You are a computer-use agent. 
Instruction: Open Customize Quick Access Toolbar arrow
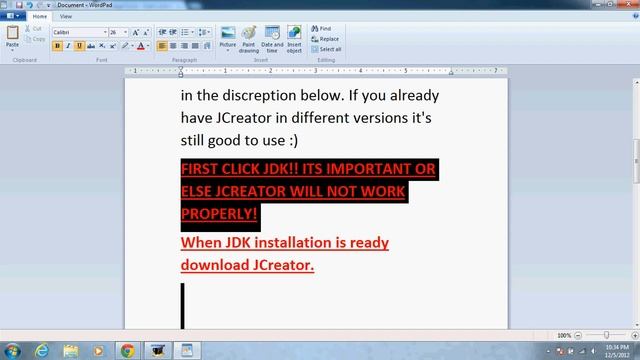[49, 5]
